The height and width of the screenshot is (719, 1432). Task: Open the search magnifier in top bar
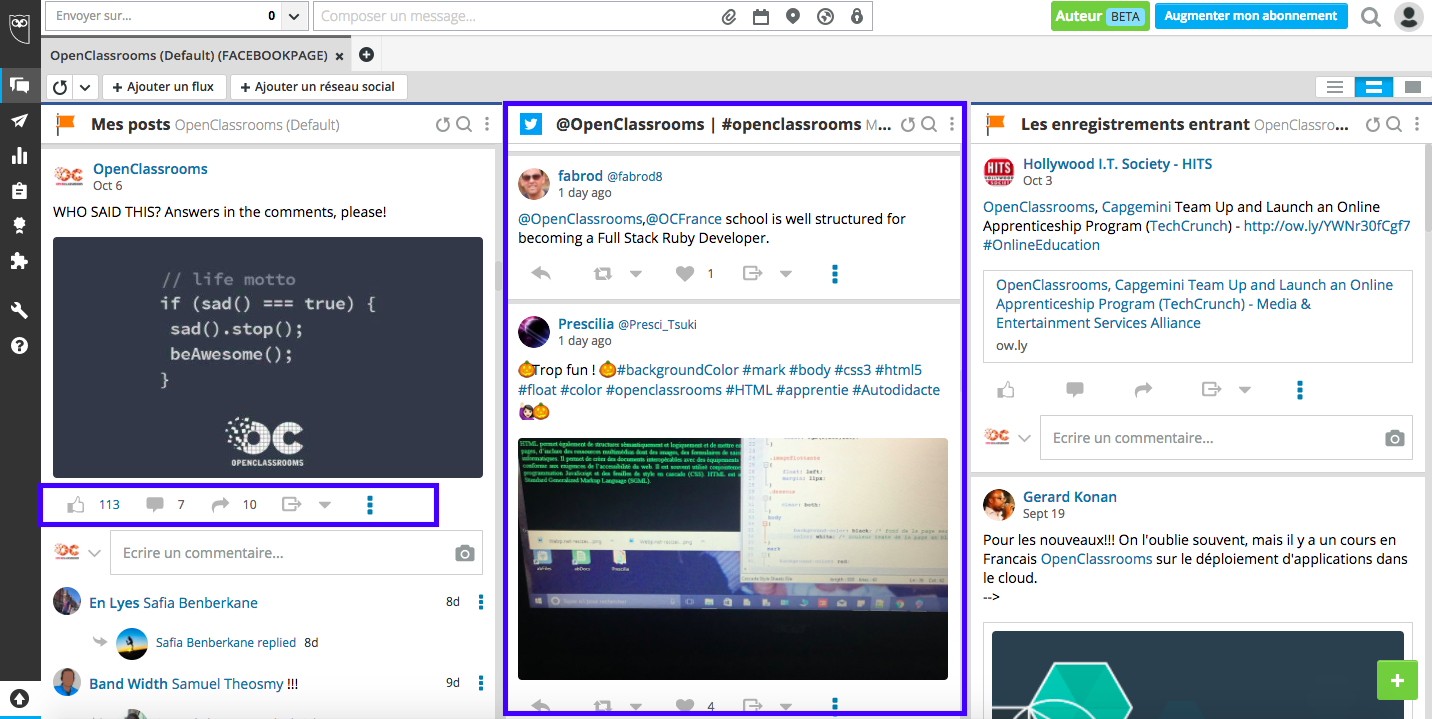coord(1371,16)
